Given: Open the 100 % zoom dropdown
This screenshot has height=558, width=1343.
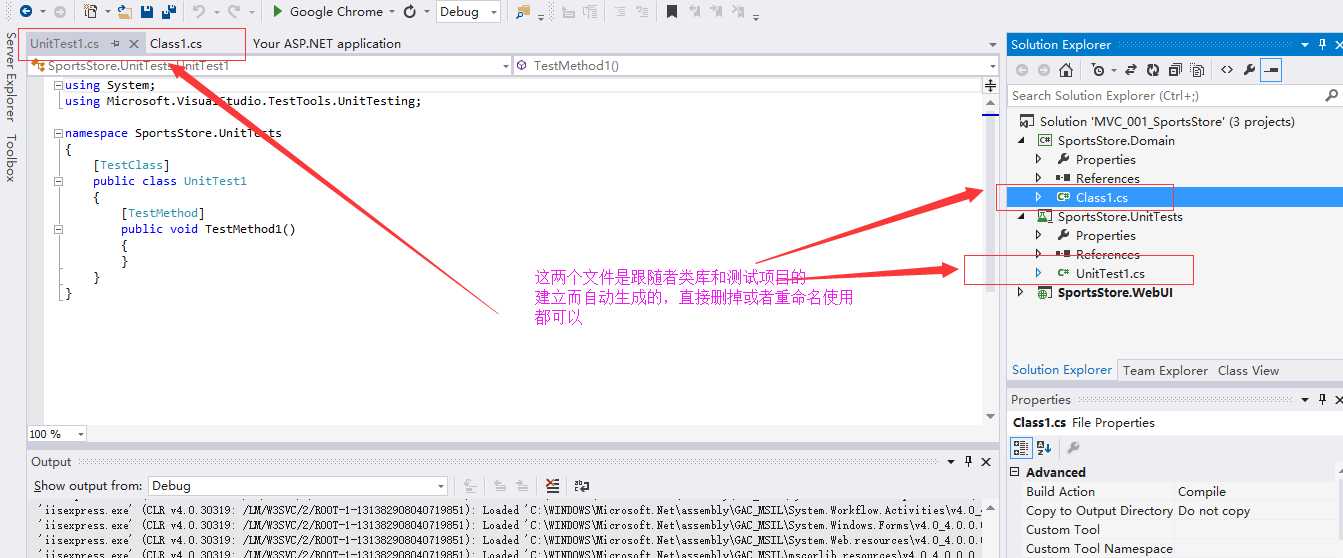Looking at the screenshot, I should pos(80,434).
